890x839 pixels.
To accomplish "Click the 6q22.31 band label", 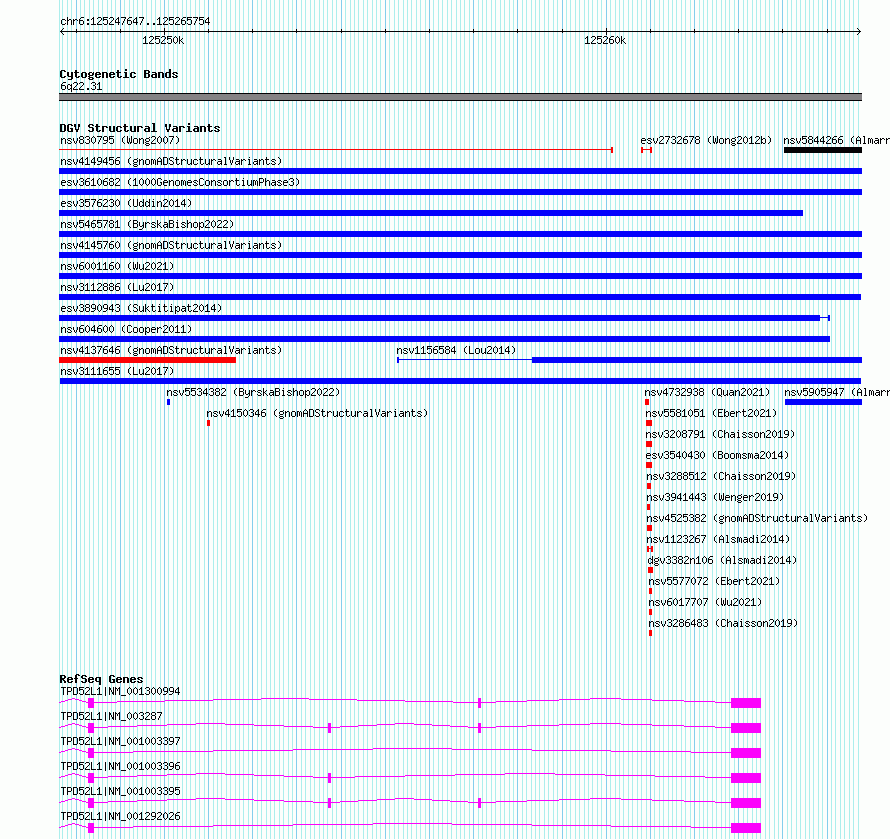I will (81, 86).
